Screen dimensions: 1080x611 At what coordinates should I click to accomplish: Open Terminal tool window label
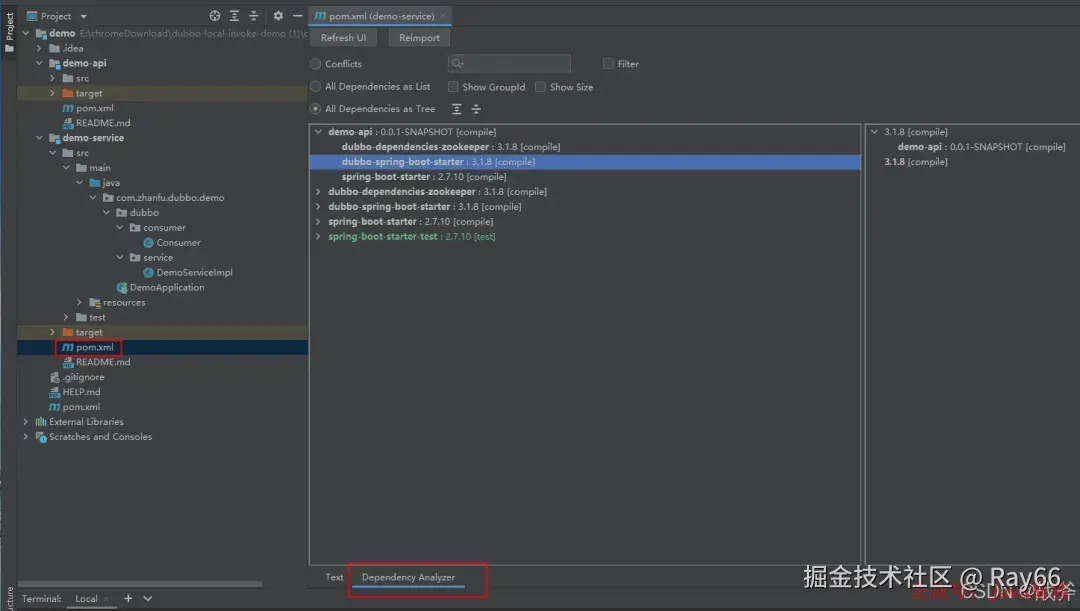click(x=41, y=599)
